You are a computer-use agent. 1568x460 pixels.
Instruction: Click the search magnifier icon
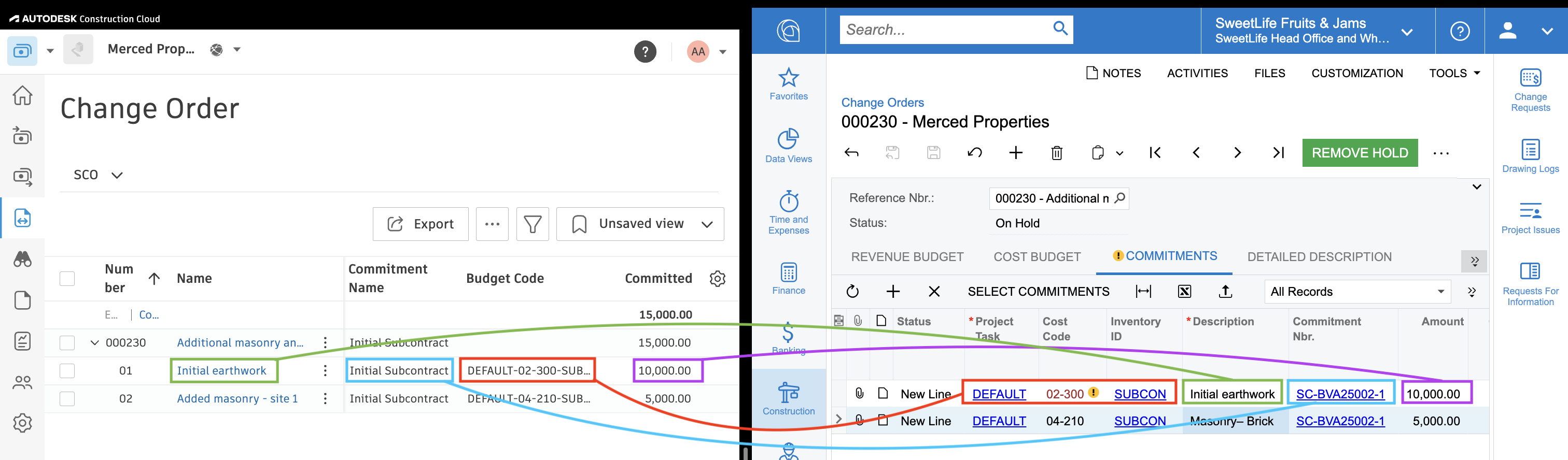1060,28
